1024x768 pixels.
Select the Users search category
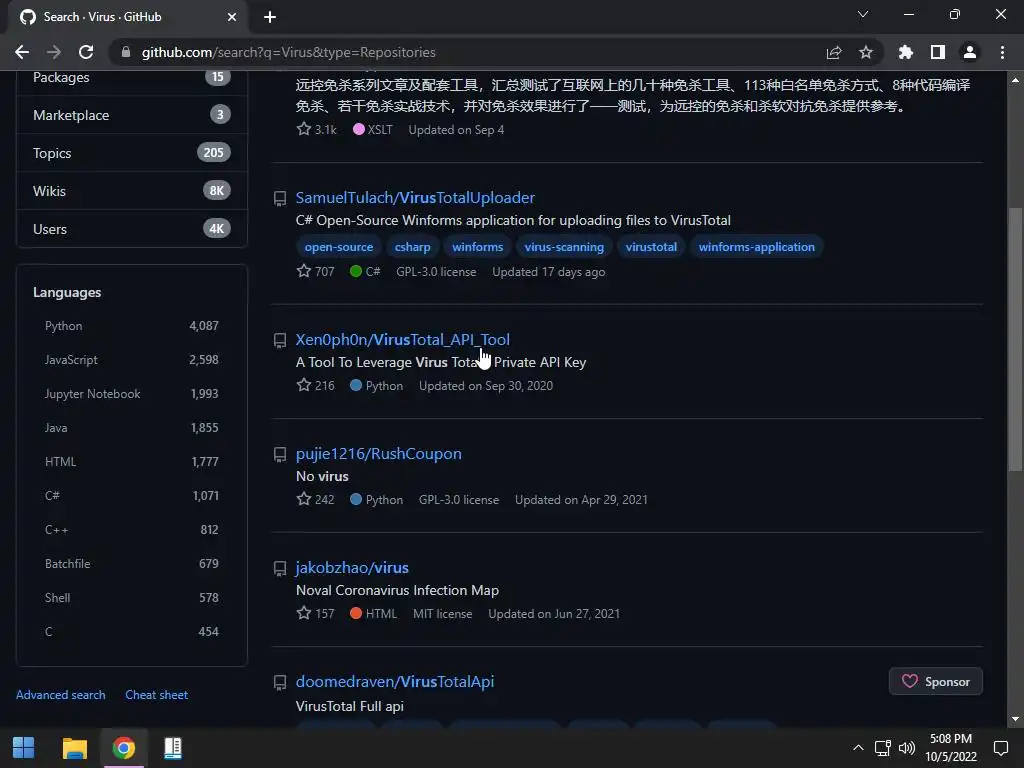132,229
